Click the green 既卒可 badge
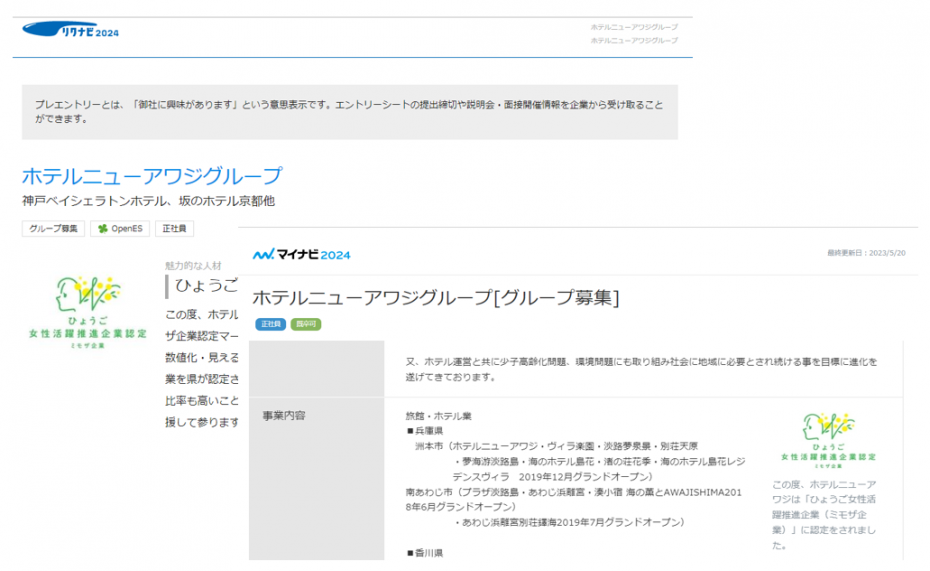930x571 pixels. [306, 324]
